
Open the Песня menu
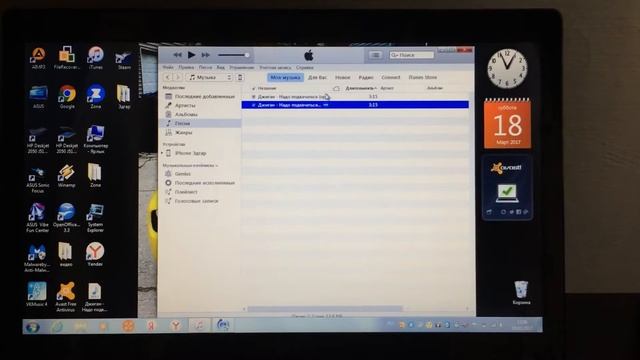click(x=205, y=67)
